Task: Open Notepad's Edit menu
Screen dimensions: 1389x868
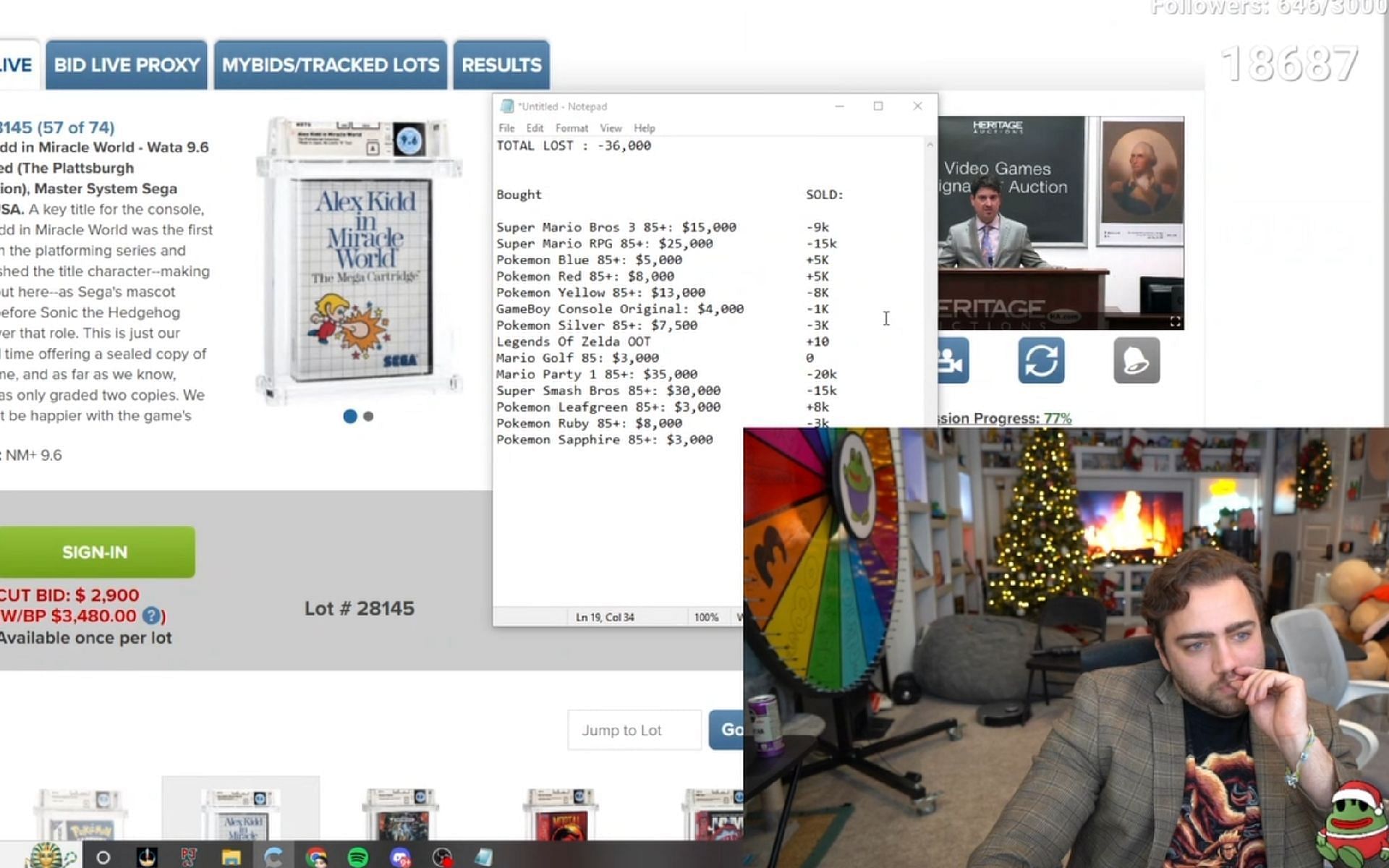Action: click(535, 128)
